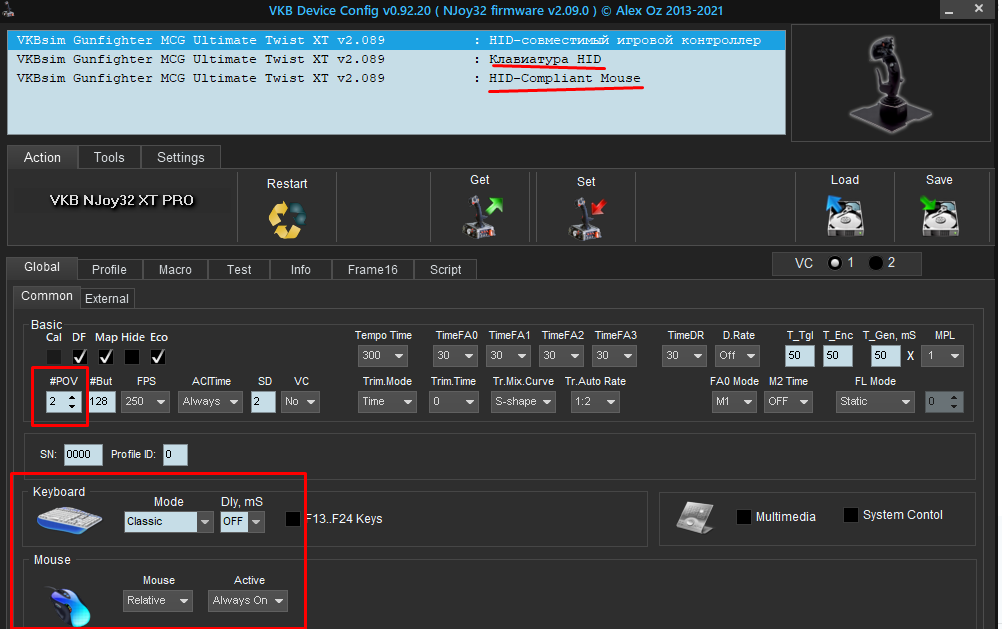1002x629 pixels.
Task: Open the FL Mode Static dropdown
Action: point(875,401)
